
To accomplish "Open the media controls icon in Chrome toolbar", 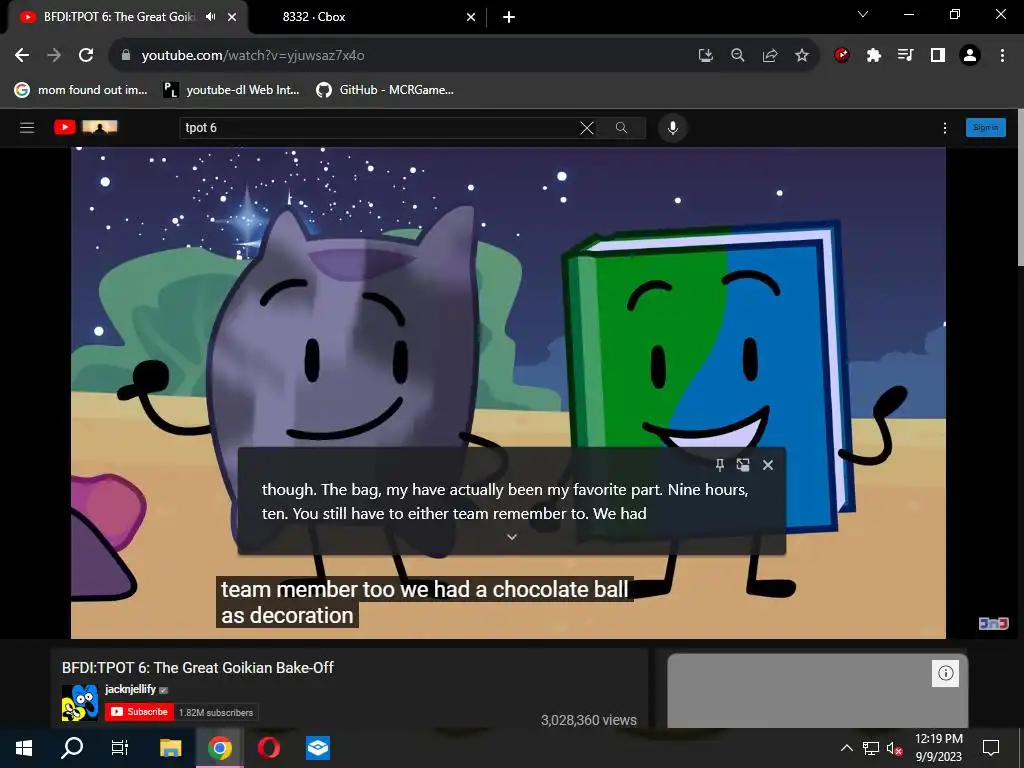I will (905, 56).
